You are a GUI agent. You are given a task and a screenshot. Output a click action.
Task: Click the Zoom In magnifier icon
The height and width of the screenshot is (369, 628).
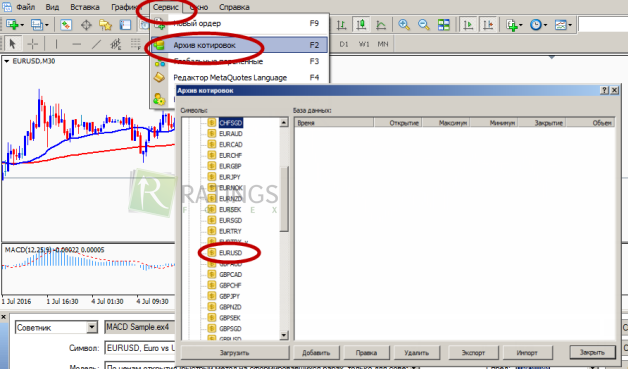(404, 25)
